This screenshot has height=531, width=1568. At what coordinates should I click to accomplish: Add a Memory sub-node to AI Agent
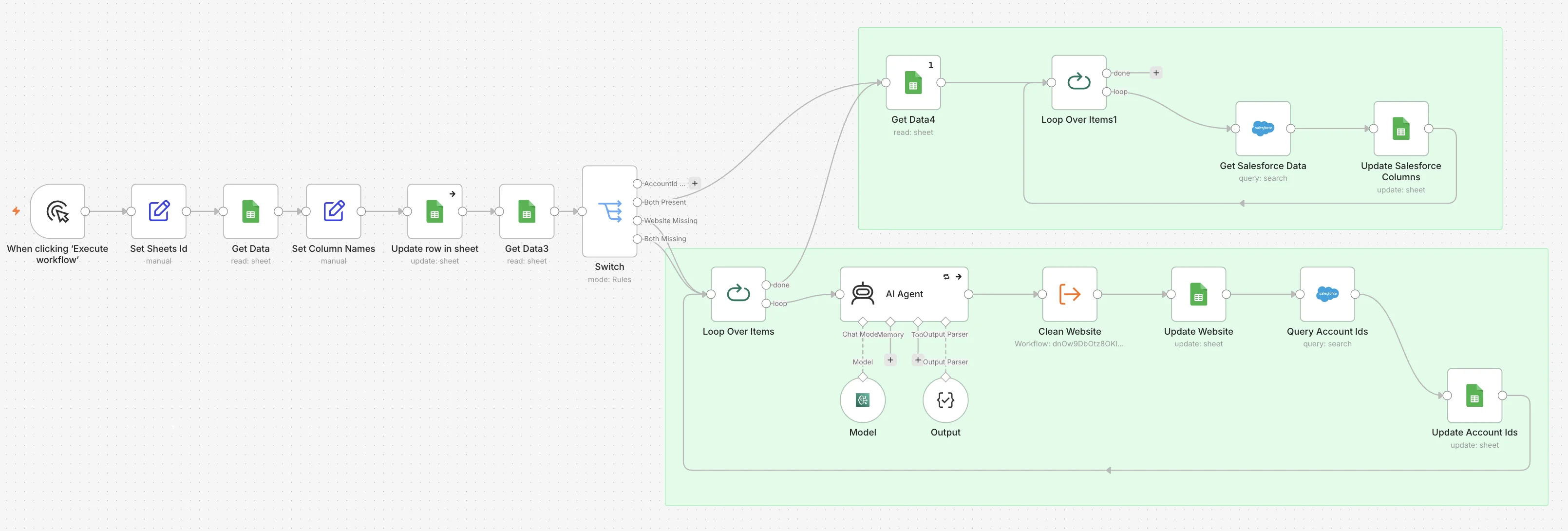[890, 360]
